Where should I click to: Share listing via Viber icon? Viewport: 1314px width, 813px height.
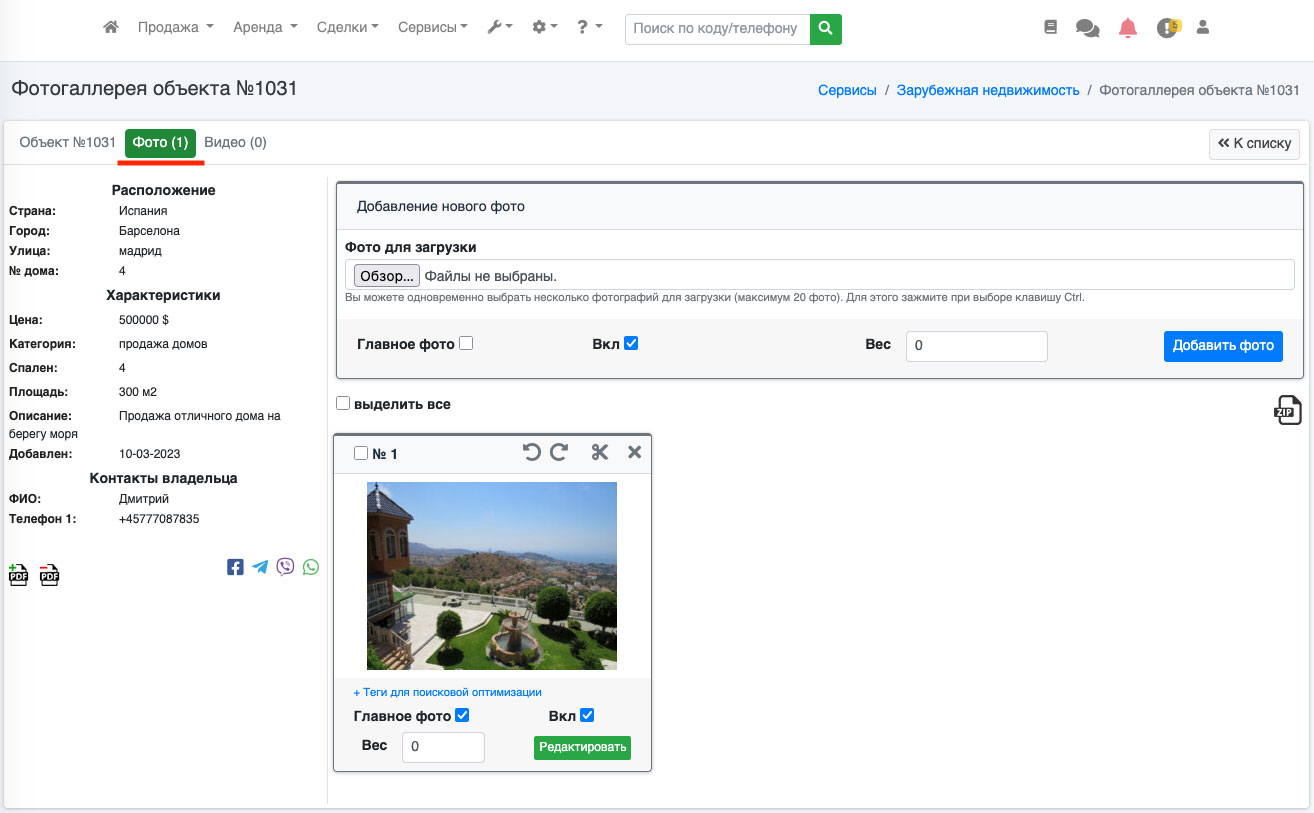tap(286, 567)
